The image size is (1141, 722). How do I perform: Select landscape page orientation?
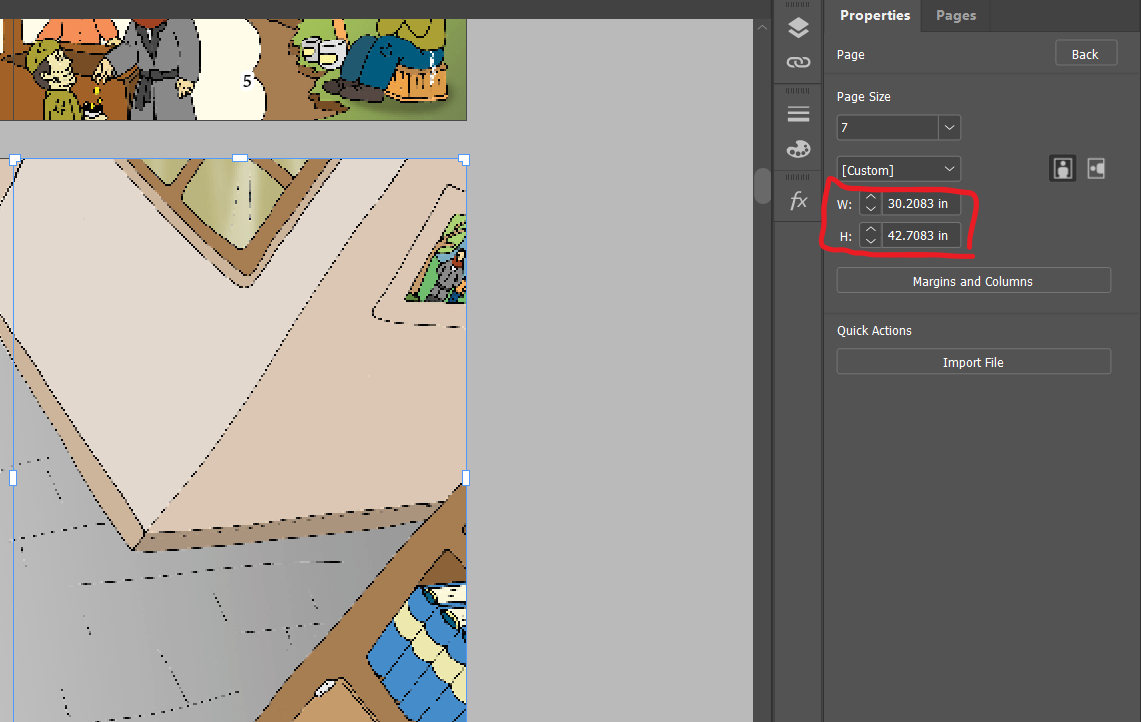click(x=1096, y=168)
